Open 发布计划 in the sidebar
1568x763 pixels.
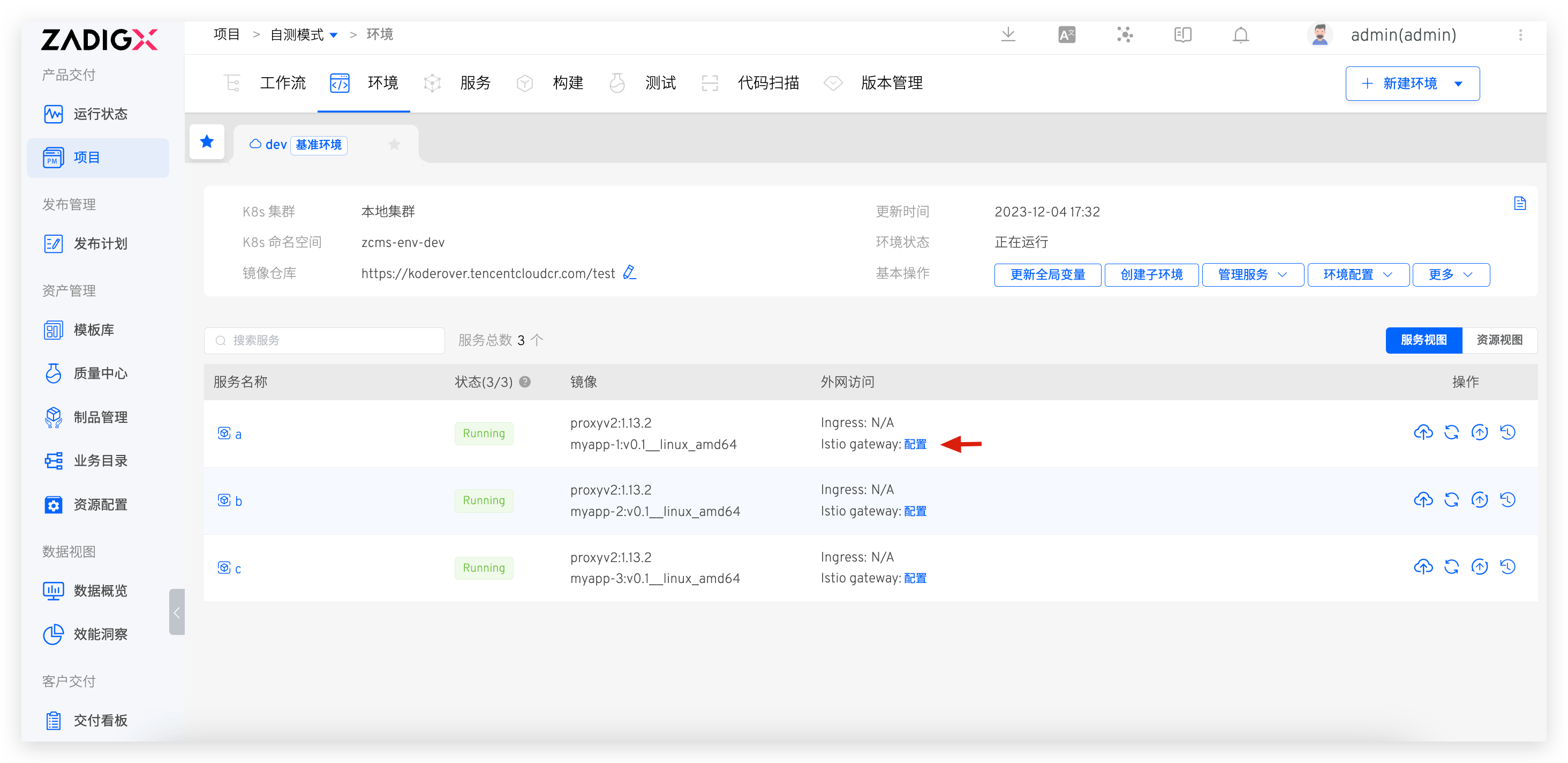coord(101,244)
